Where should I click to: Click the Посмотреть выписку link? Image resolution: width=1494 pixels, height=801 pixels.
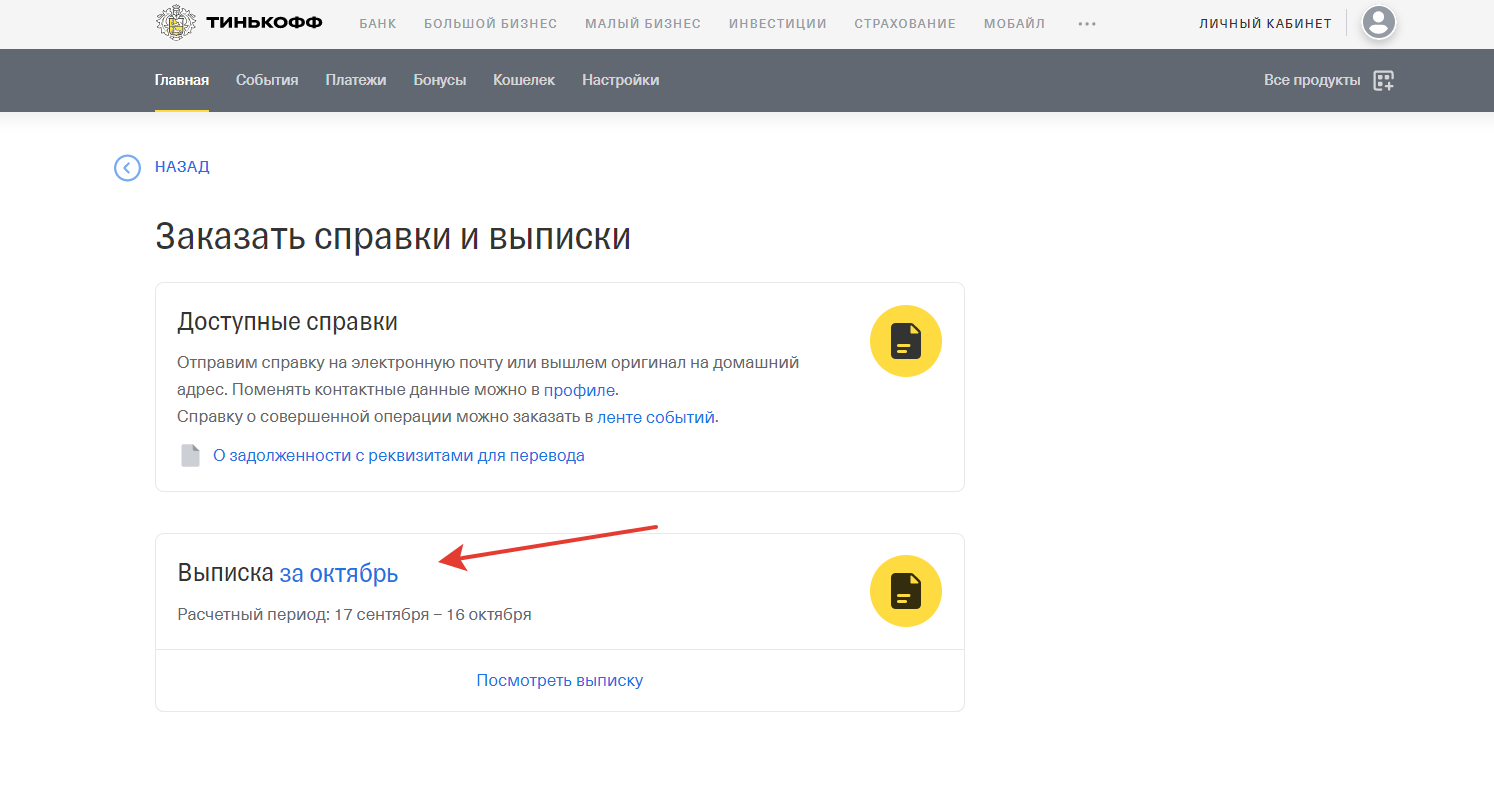[x=559, y=681]
